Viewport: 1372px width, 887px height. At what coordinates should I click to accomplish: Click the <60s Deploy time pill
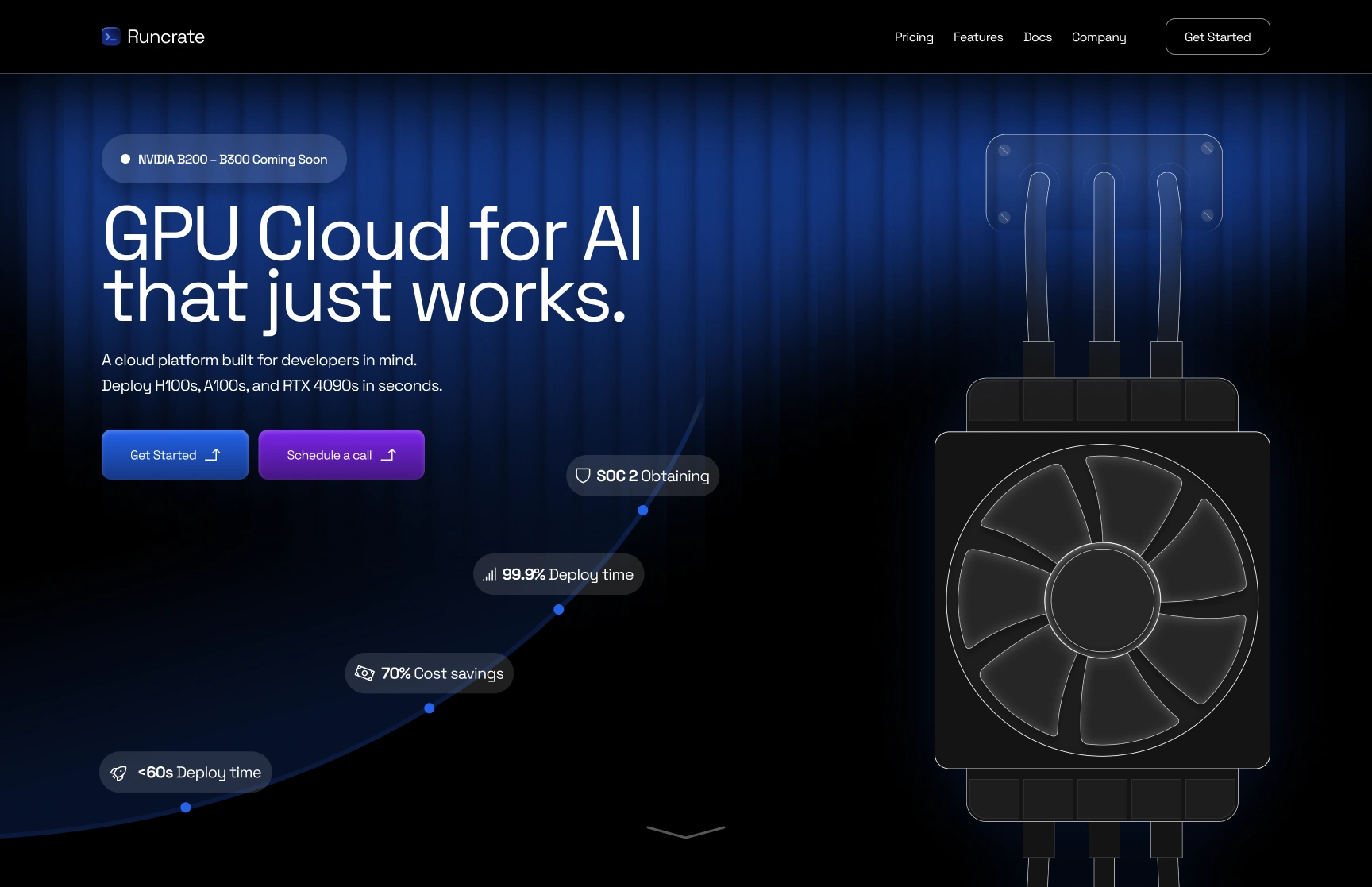click(186, 773)
